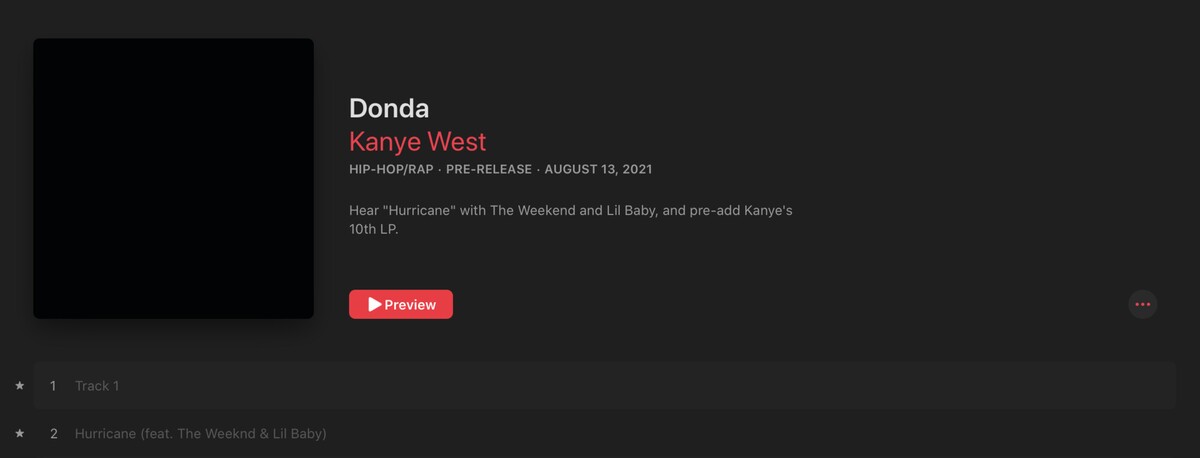Select the HIP-HOP/RAP genre label

point(391,169)
